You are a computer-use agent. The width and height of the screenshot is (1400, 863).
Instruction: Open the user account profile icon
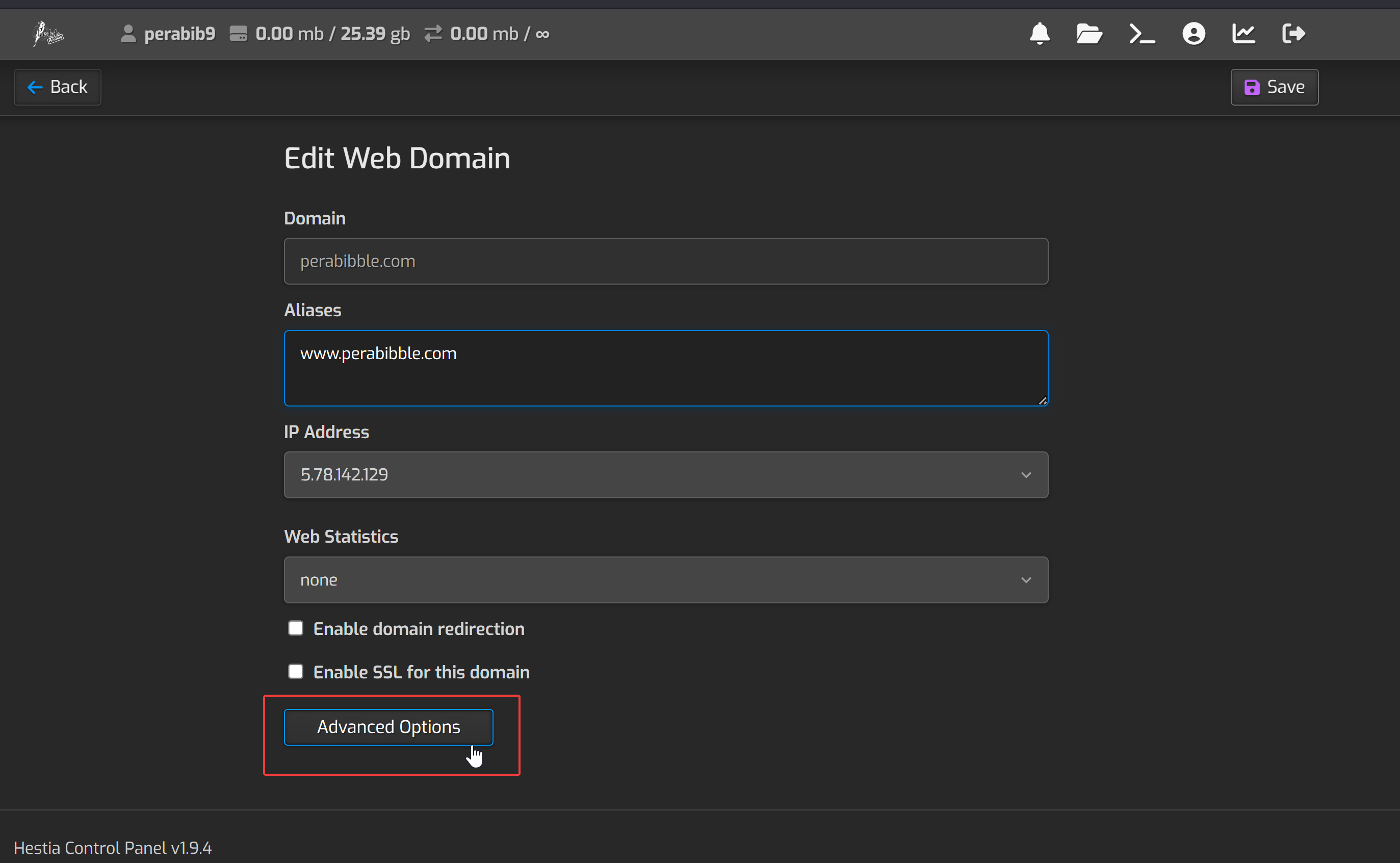[x=1194, y=34]
